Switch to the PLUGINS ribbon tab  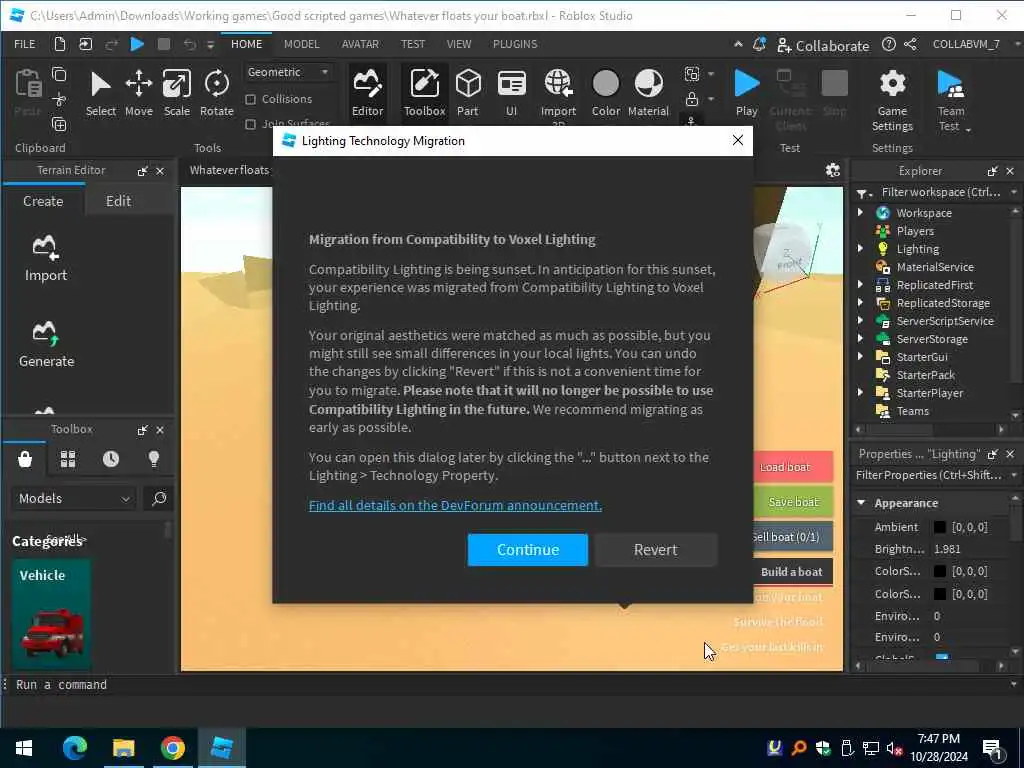(x=515, y=44)
